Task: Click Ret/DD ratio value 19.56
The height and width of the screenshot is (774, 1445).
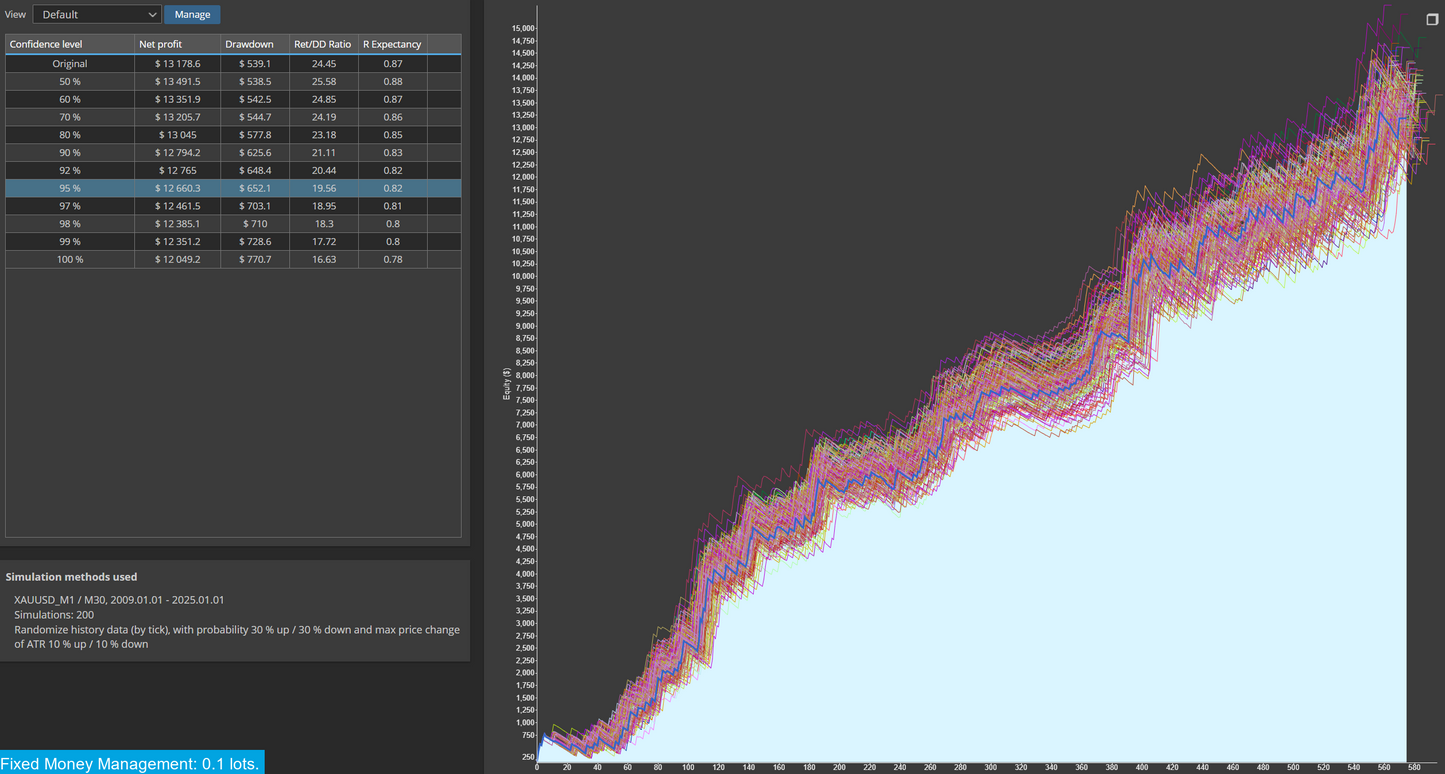Action: click(323, 188)
